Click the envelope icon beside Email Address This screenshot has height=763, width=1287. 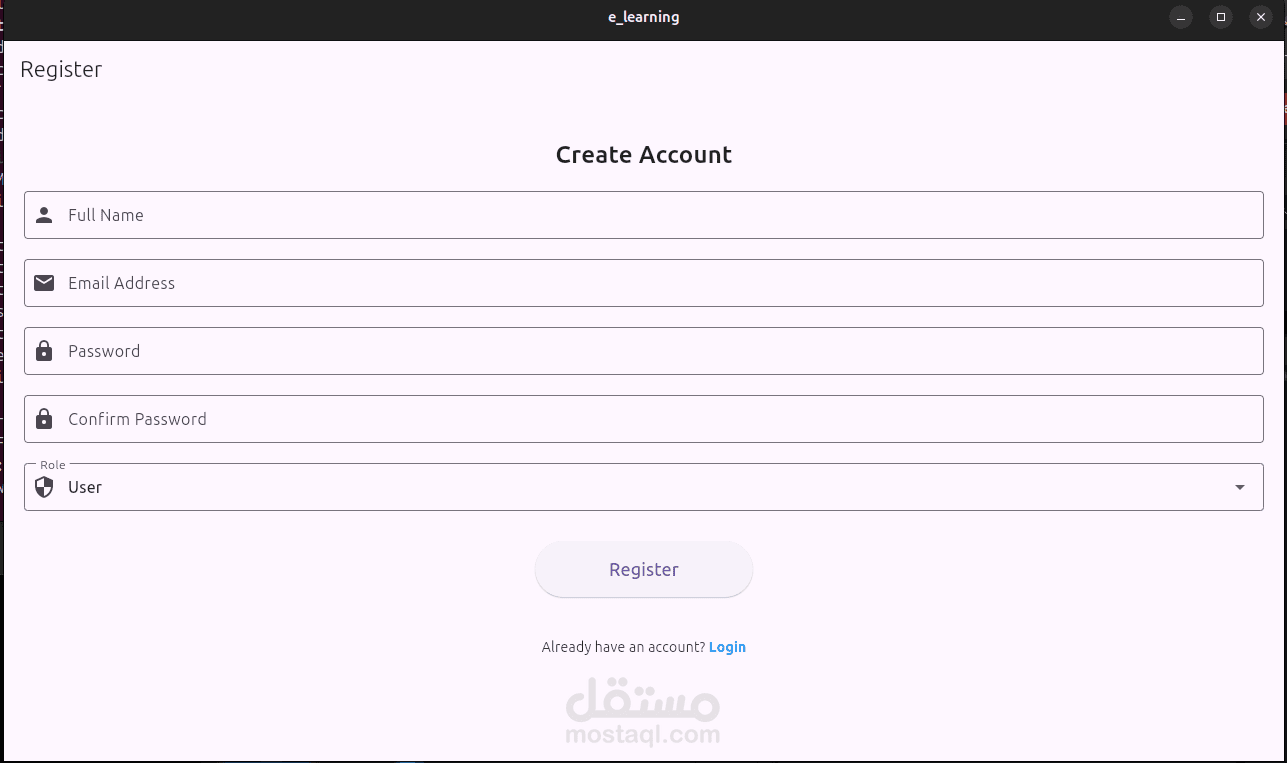click(x=44, y=282)
